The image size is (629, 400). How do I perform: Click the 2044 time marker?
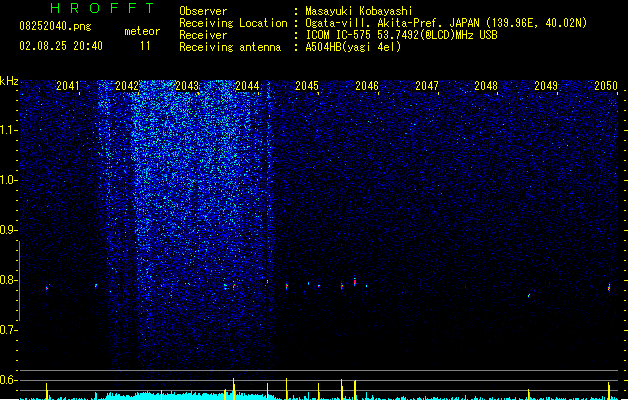(247, 86)
